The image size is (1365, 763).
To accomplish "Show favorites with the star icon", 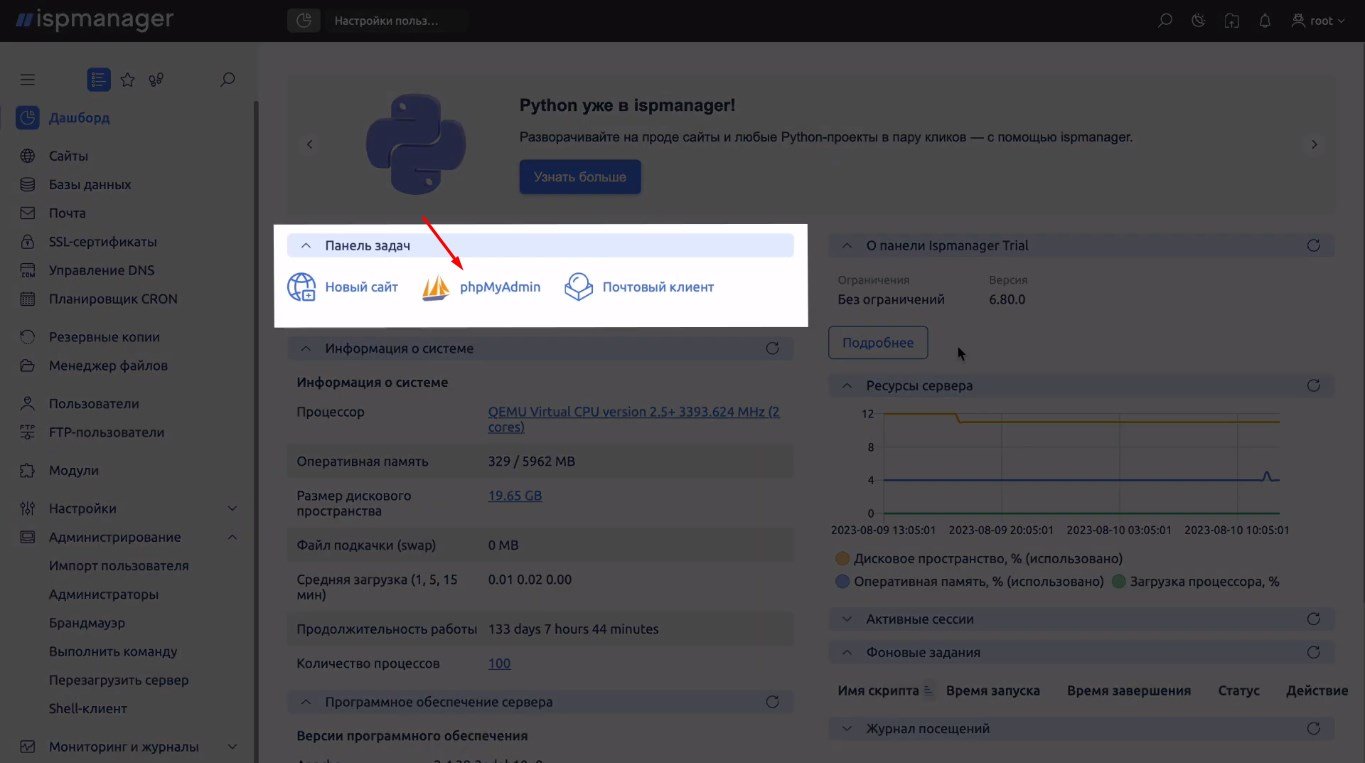I will tap(127, 79).
